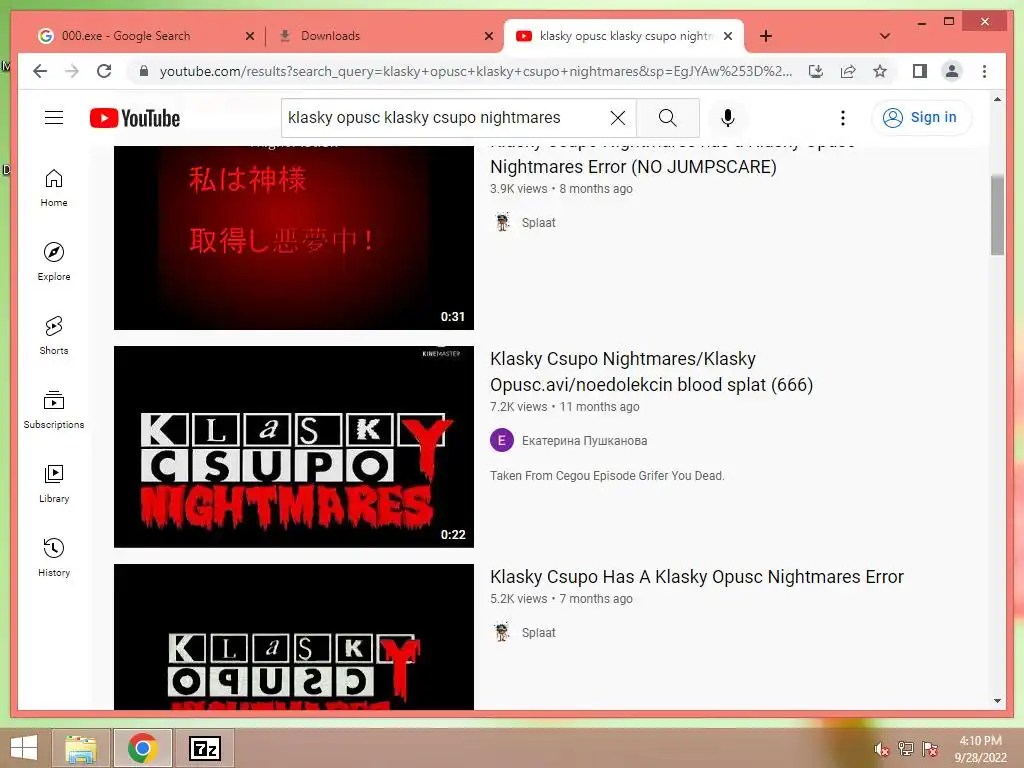The image size is (1024, 768).
Task: Click the address bar URL
Action: 475,71
